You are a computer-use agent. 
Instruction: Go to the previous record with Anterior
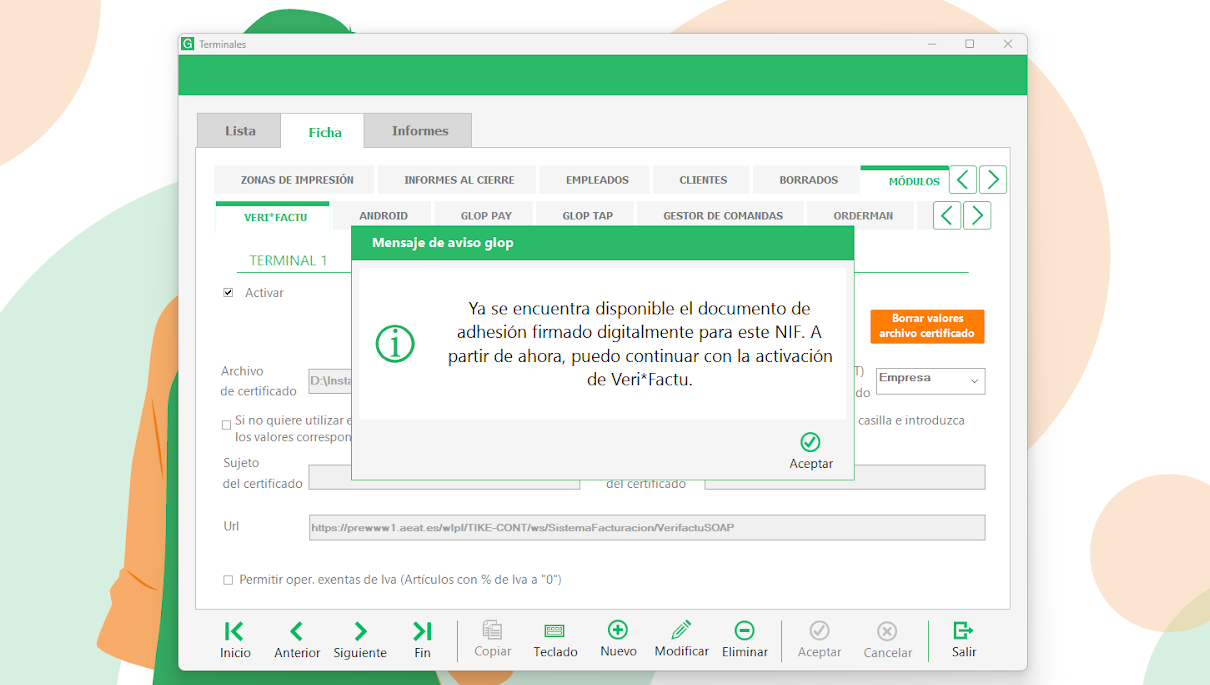[x=297, y=631]
